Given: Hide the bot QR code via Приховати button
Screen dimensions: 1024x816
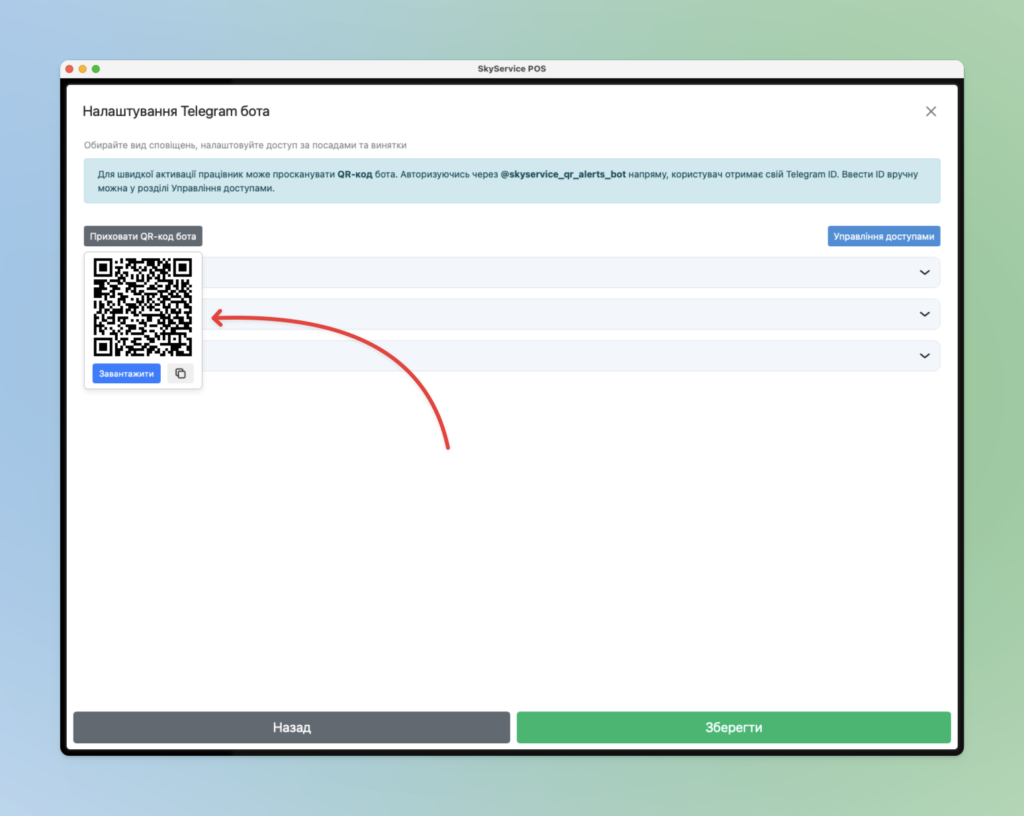Looking at the screenshot, I should (x=143, y=236).
